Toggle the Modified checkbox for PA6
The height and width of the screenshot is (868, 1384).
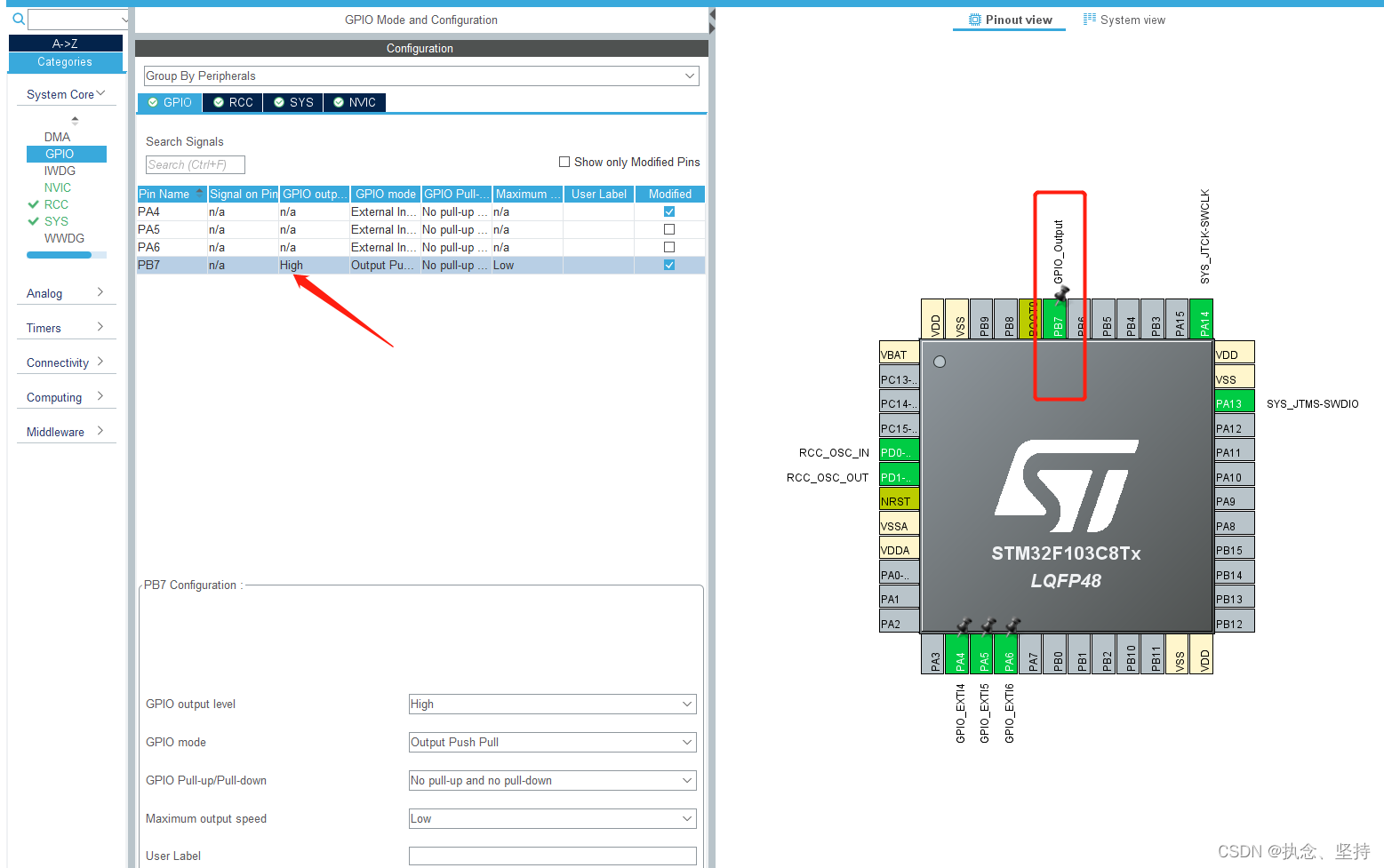669,247
